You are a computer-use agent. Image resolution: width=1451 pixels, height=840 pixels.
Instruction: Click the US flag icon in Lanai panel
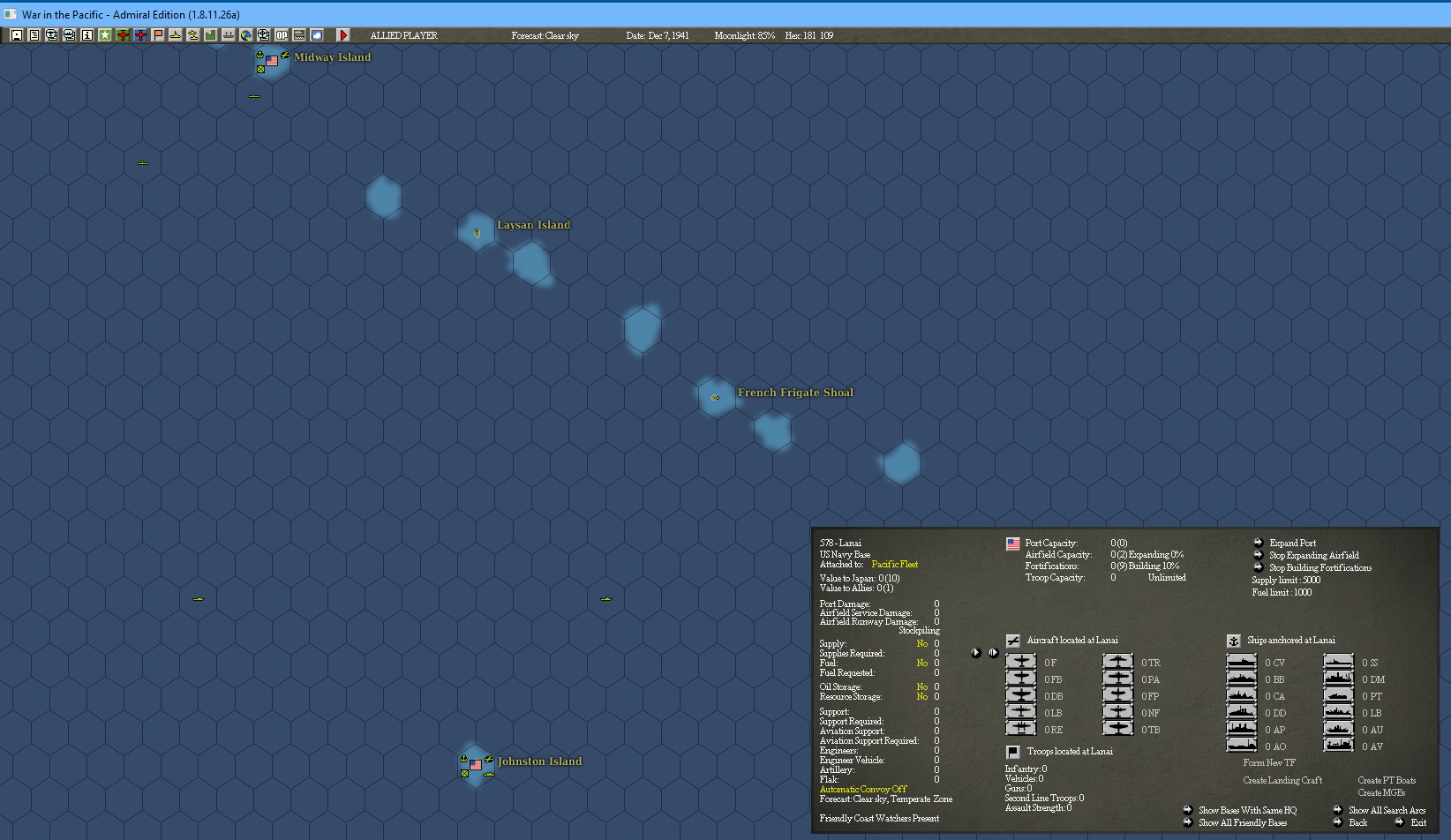pyautogui.click(x=1013, y=544)
